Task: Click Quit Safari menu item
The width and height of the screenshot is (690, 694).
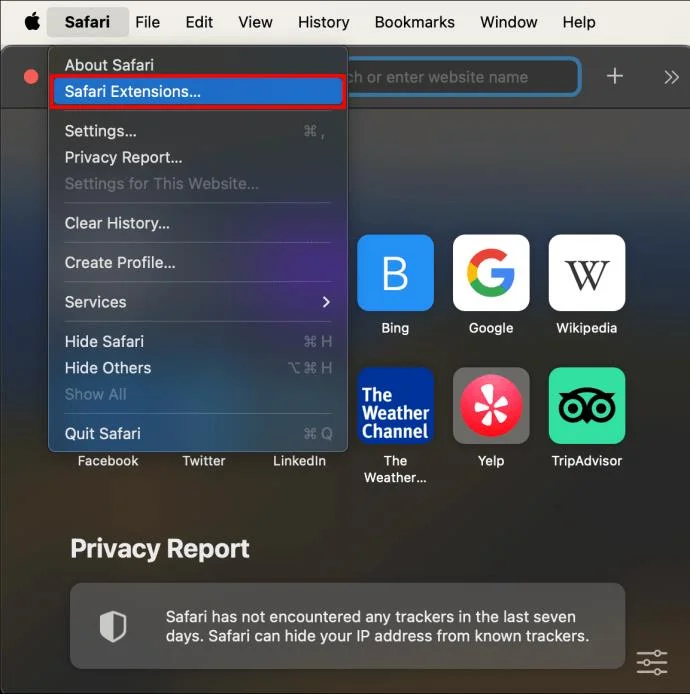Action: [x=103, y=433]
